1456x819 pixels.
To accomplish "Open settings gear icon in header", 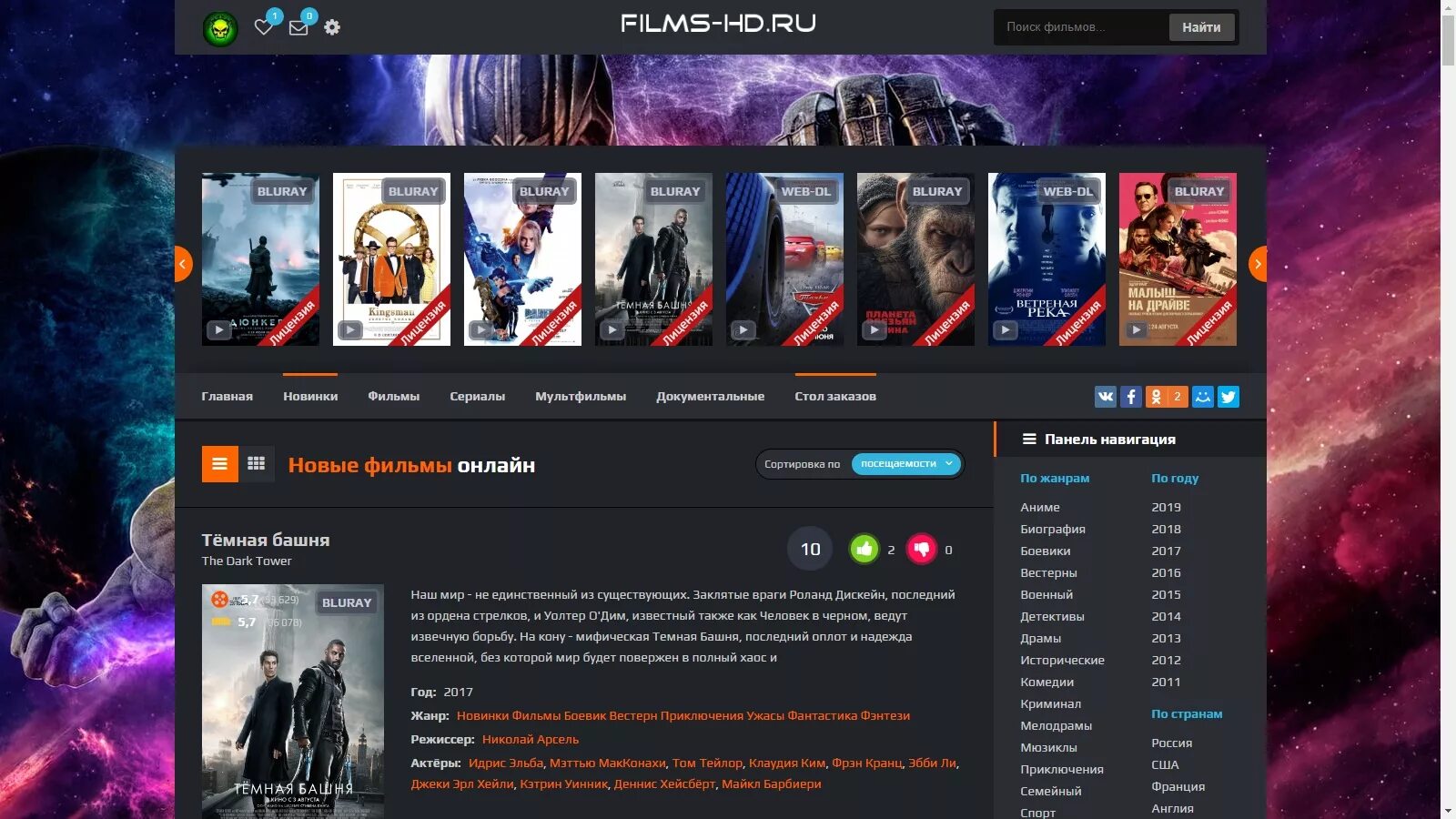I will (332, 27).
